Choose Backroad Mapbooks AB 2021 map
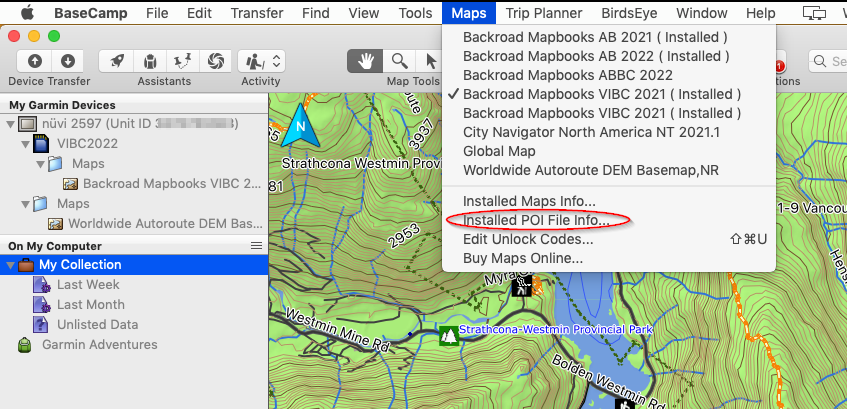The image size is (847, 409). (x=609, y=37)
